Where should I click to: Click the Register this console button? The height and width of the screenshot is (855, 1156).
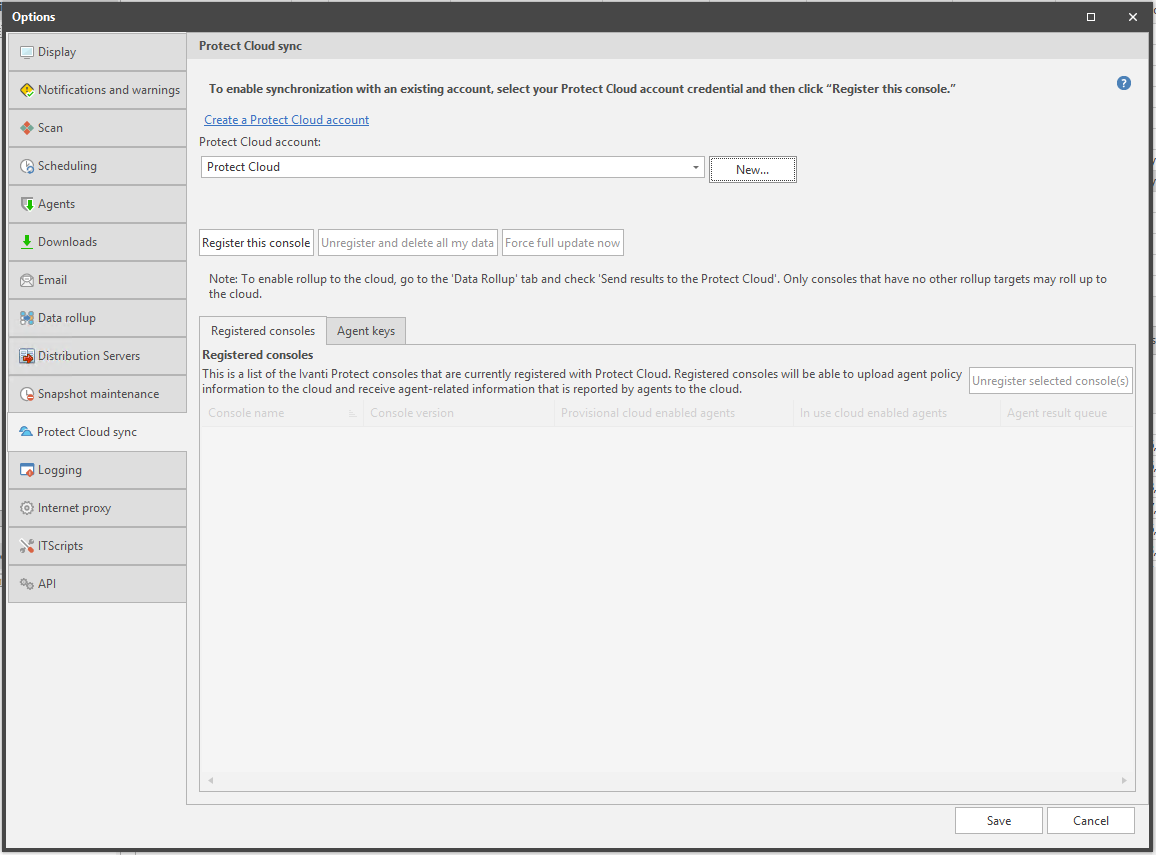pos(255,242)
